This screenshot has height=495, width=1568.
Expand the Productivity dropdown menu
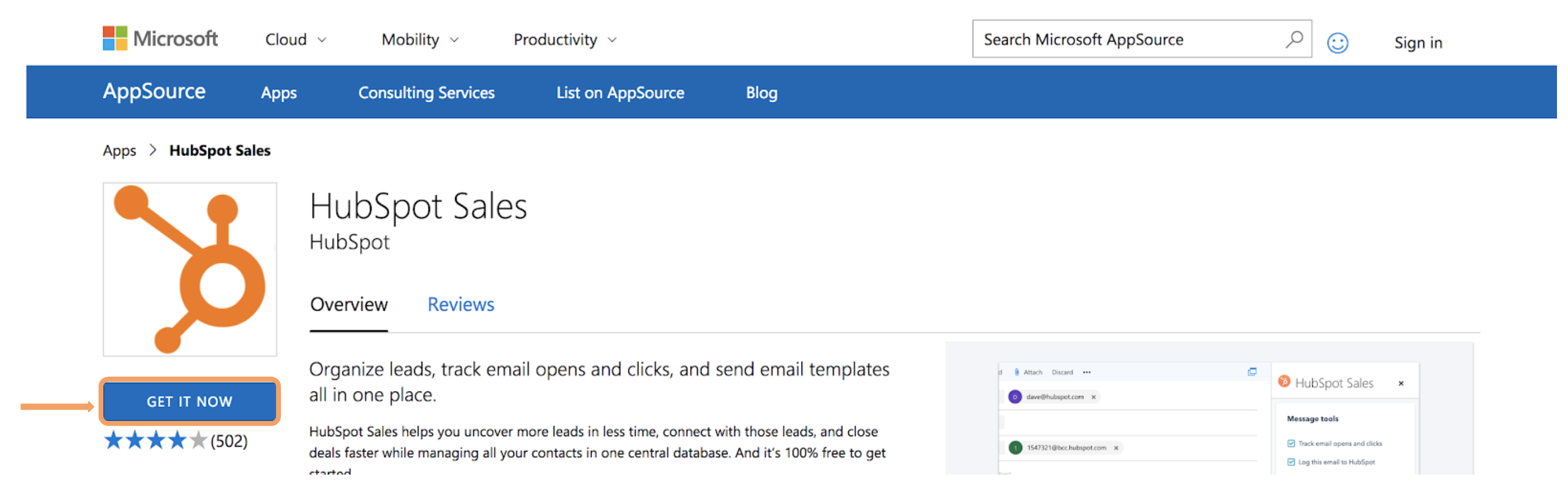point(566,40)
